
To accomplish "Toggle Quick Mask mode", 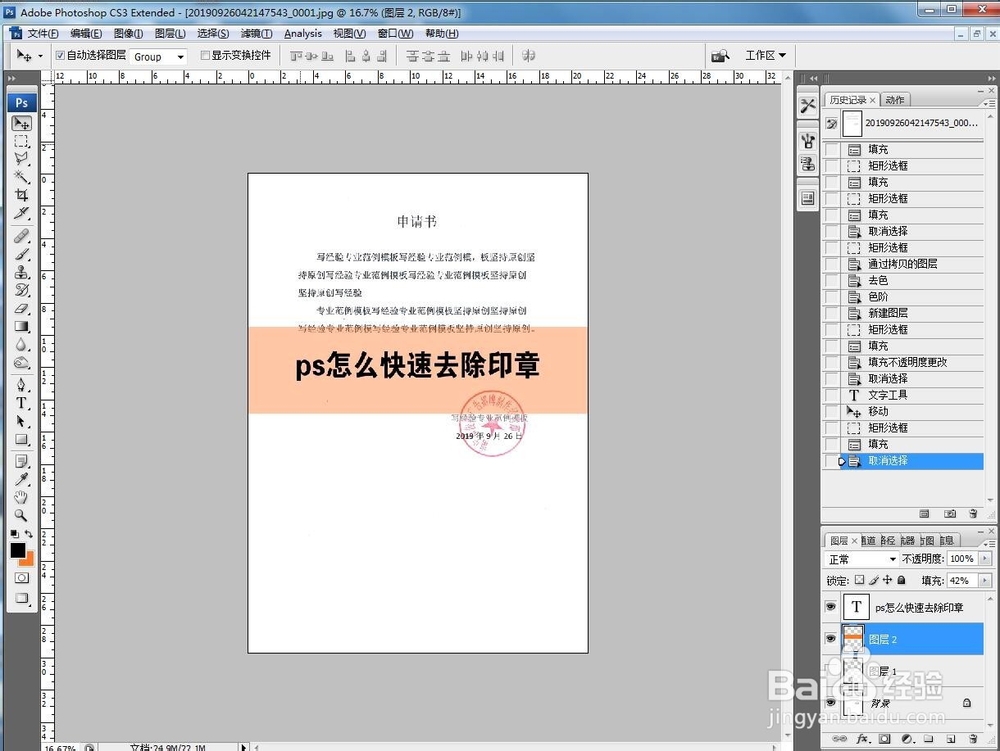I will [22, 578].
